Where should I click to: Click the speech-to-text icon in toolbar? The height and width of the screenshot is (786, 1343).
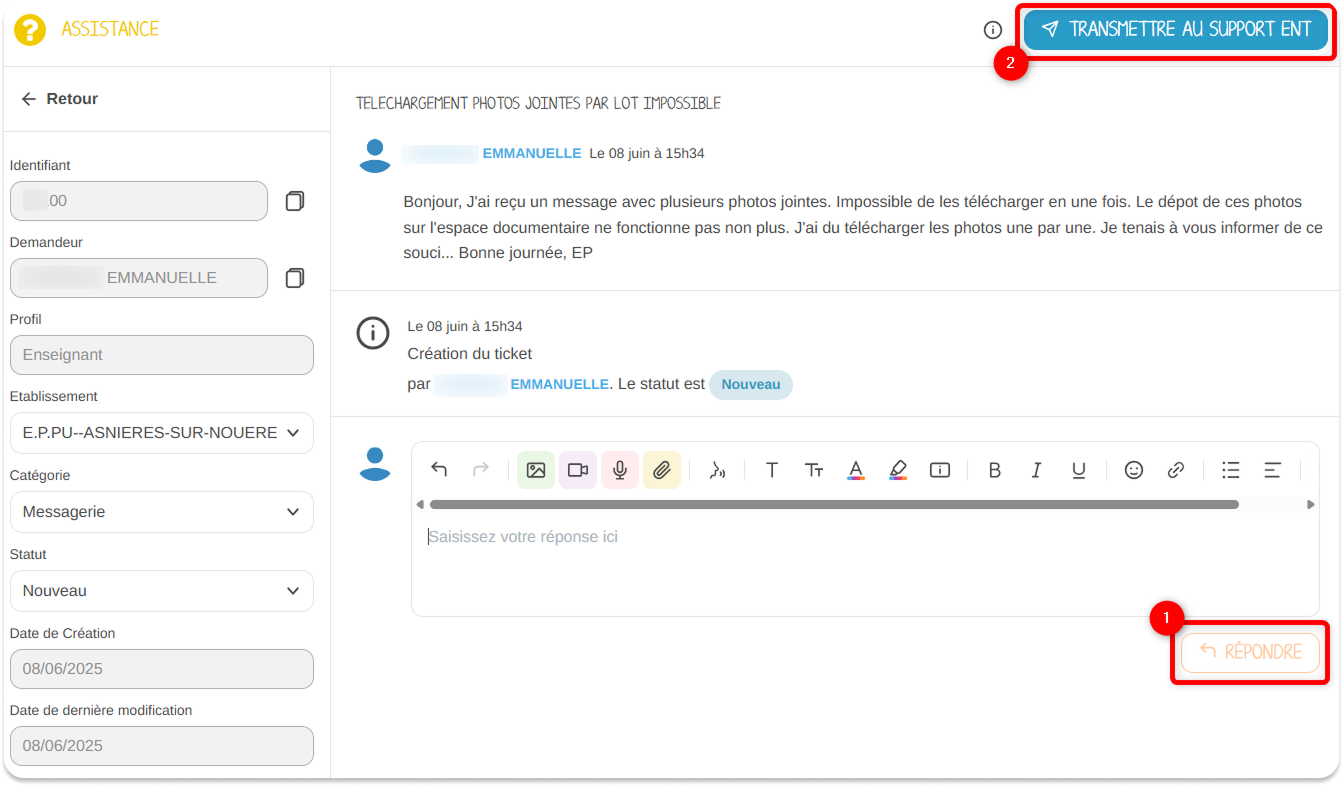click(717, 470)
